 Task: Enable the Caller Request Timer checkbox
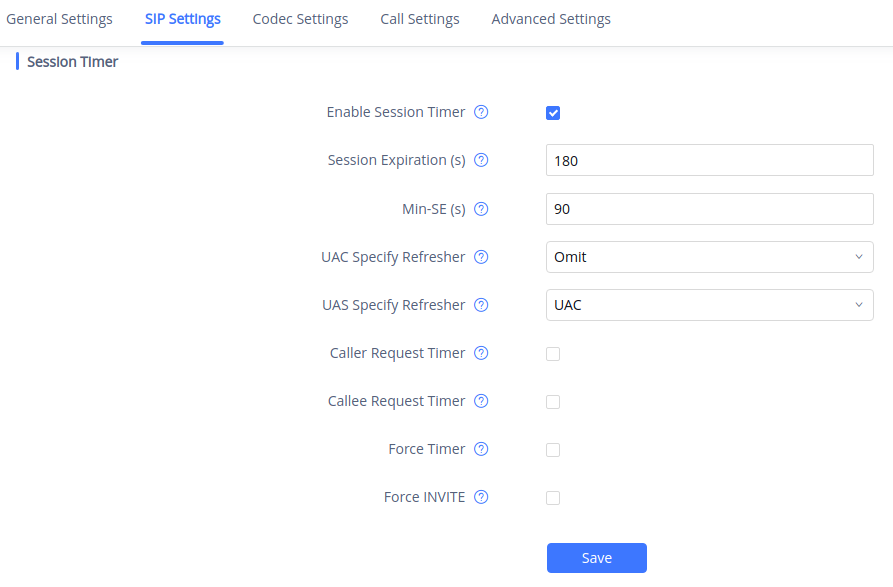(553, 354)
